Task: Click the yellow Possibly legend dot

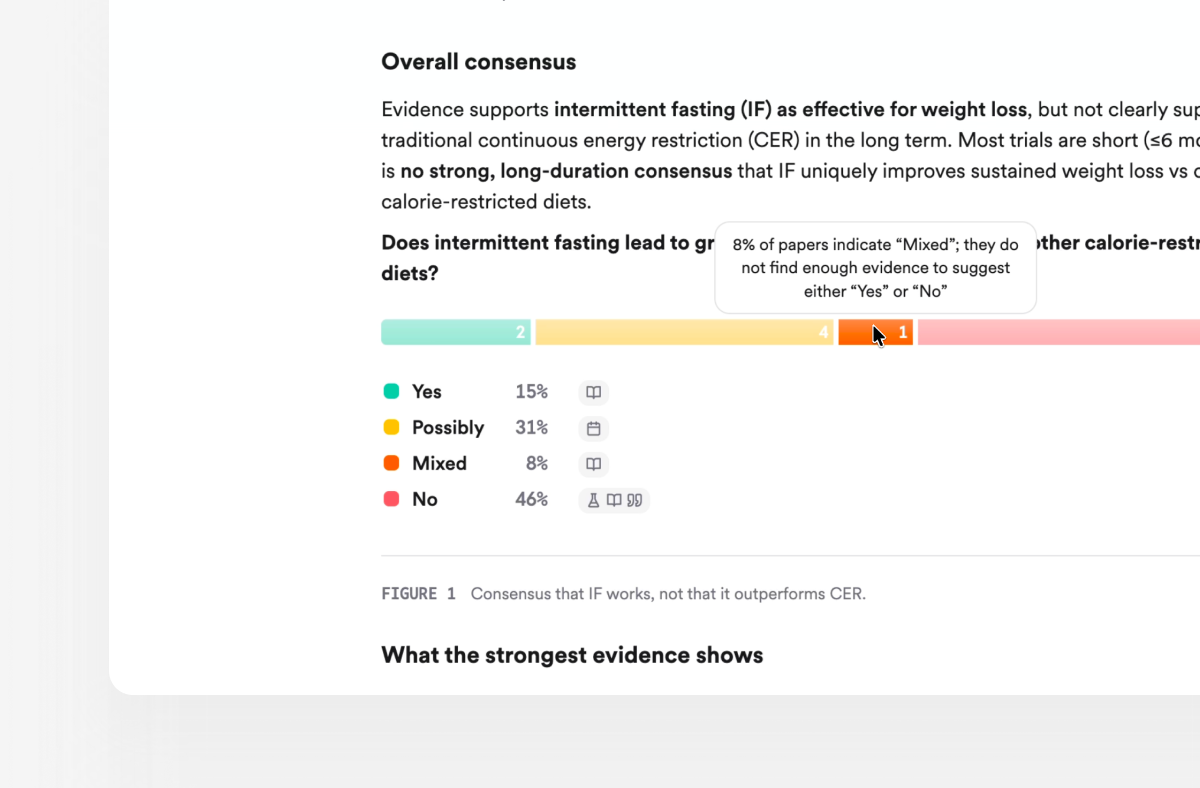Action: coord(392,428)
